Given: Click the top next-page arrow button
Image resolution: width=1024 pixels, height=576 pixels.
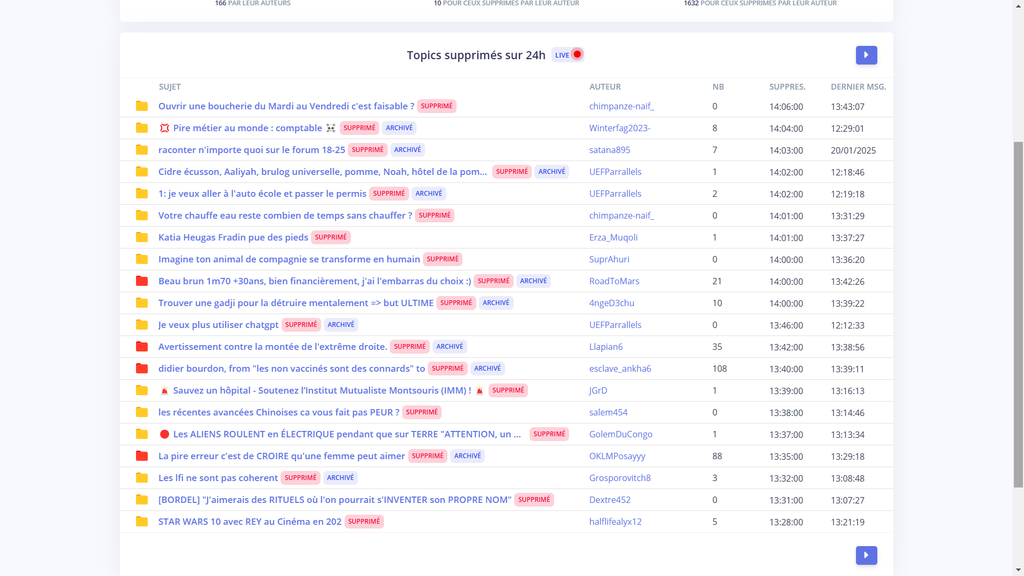Looking at the screenshot, I should point(866,55).
